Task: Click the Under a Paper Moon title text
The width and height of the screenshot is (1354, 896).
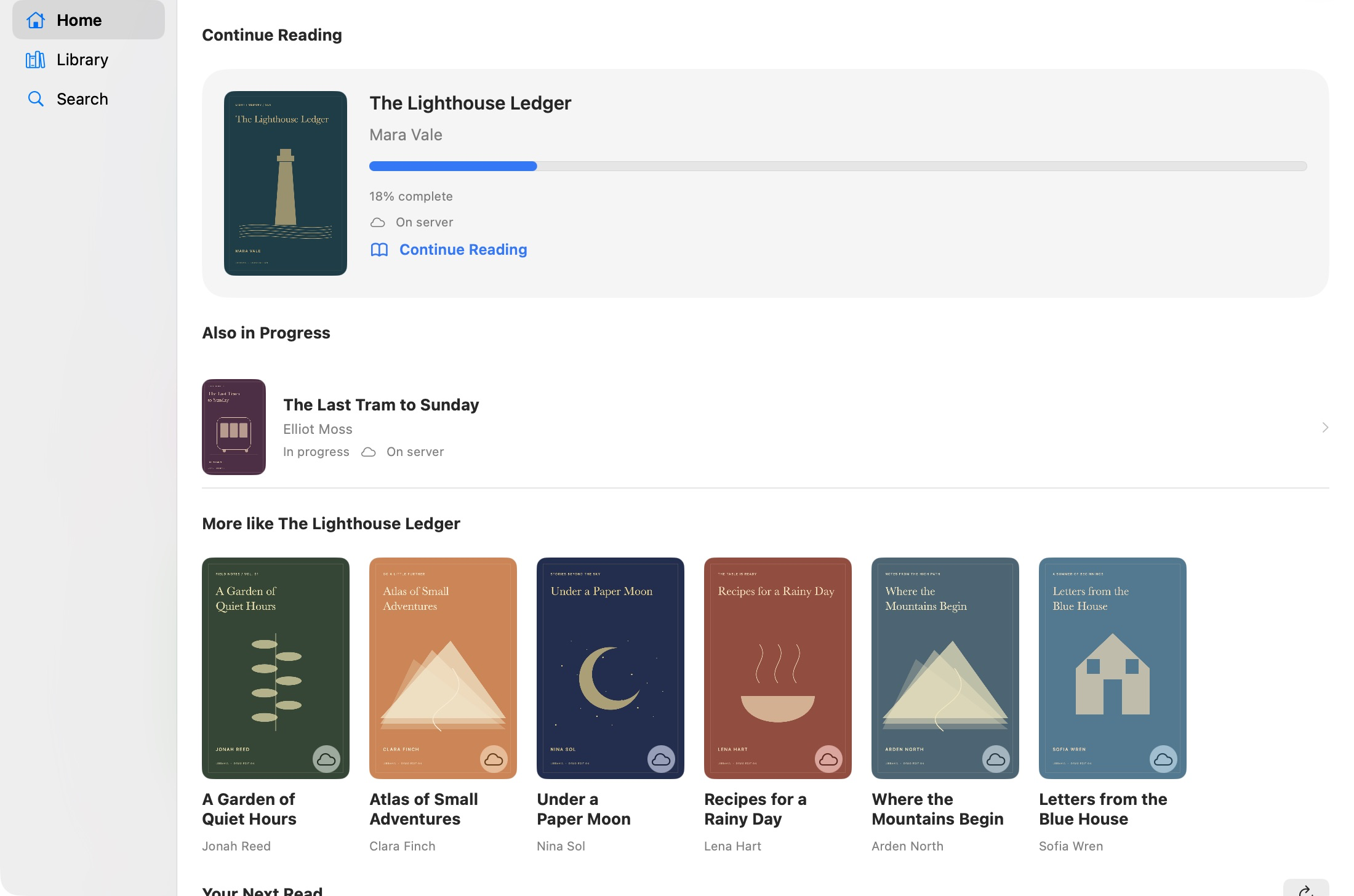Action: tap(583, 809)
